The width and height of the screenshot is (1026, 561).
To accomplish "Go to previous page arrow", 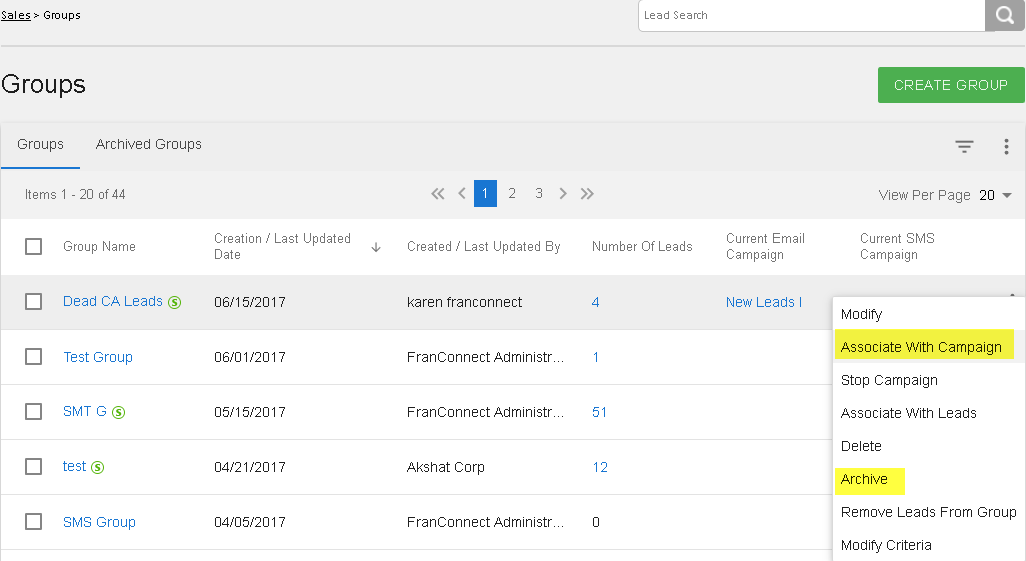I will pyautogui.click(x=462, y=194).
